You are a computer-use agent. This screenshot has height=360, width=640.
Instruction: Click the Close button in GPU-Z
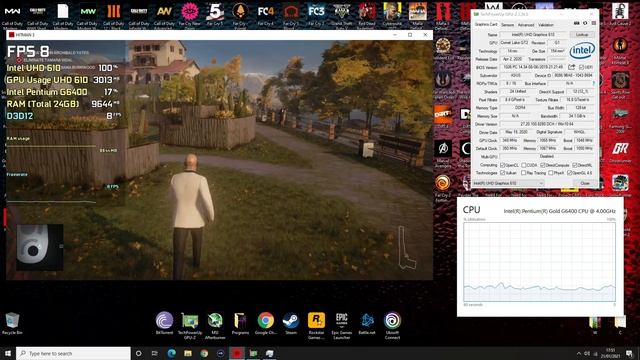pyautogui.click(x=585, y=183)
